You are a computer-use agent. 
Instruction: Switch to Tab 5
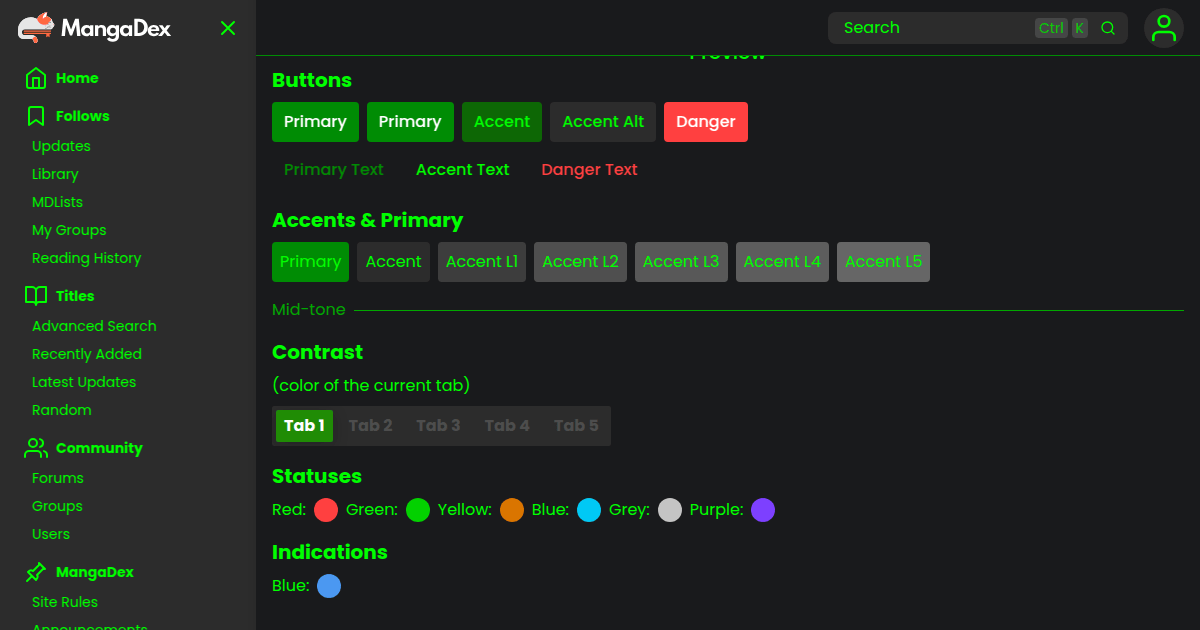[x=576, y=426]
